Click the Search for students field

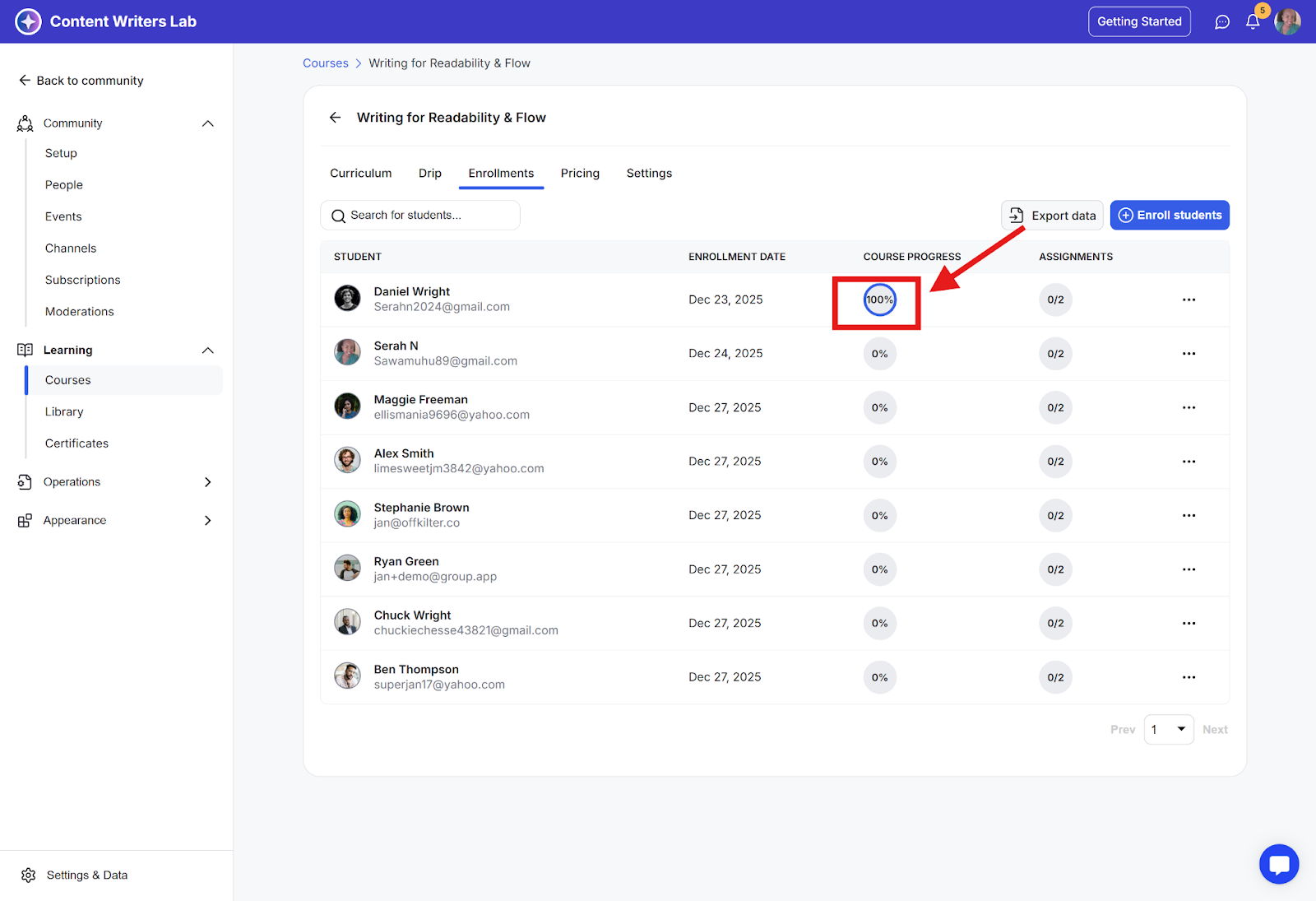(419, 216)
